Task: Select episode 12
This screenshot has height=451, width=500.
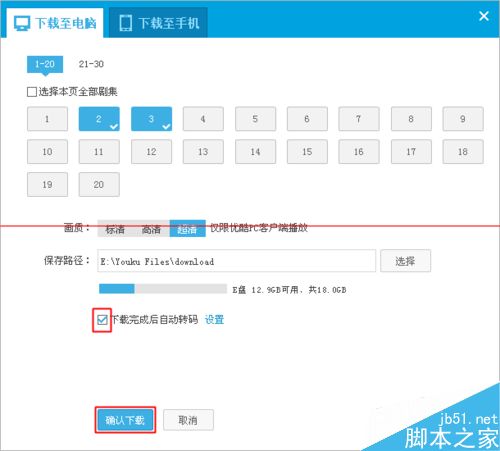Action: [x=151, y=152]
